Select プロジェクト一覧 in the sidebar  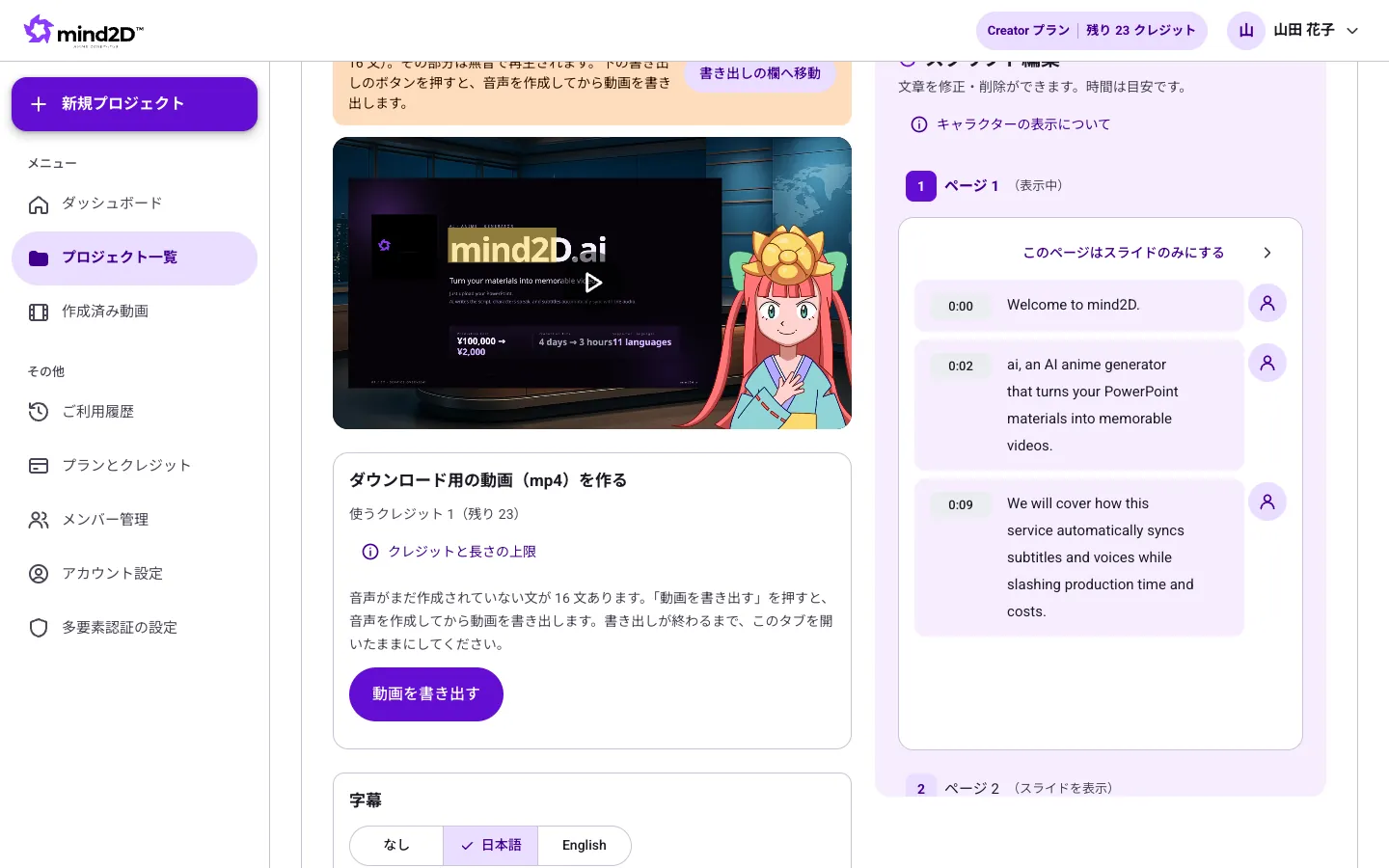(x=134, y=258)
